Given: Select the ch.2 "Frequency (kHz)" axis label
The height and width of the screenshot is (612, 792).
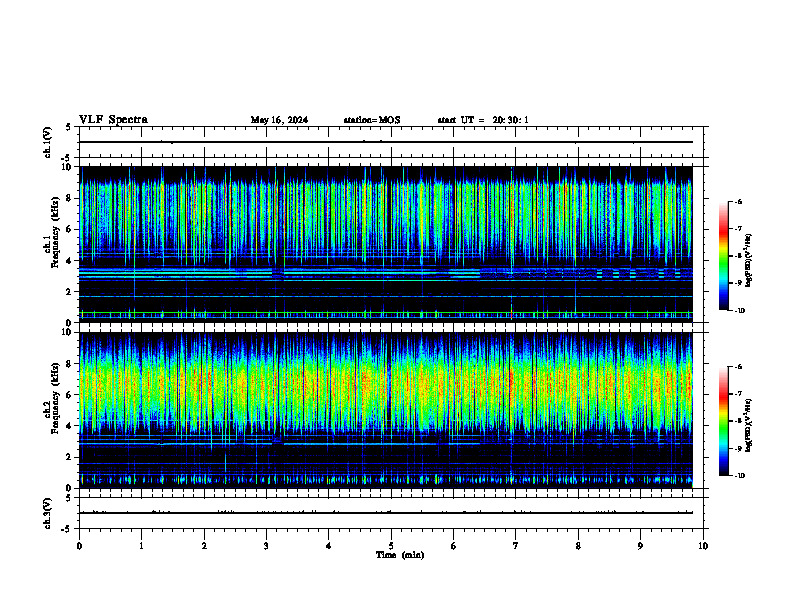Looking at the screenshot, I should click(55, 398).
